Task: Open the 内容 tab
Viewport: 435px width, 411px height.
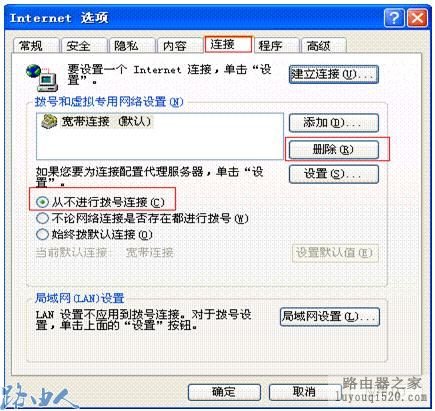Action: point(180,46)
